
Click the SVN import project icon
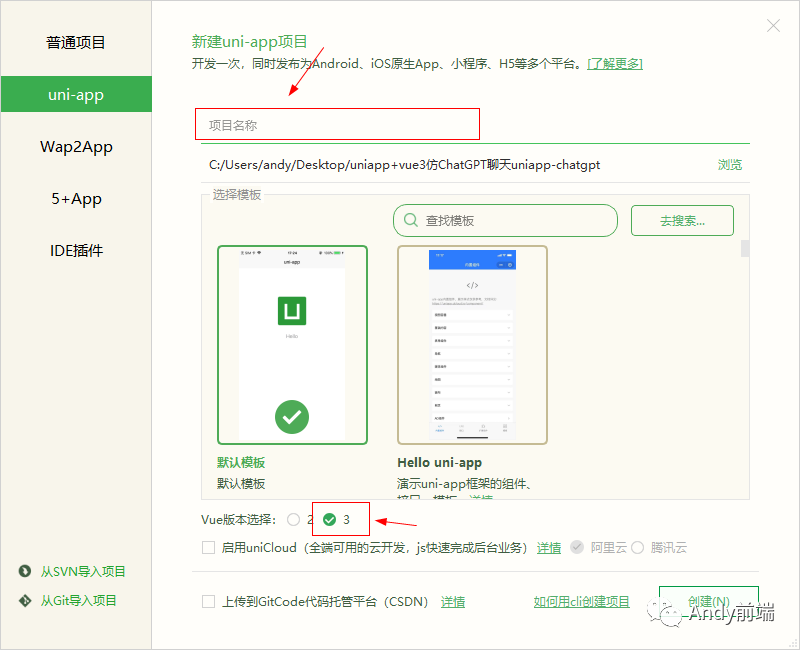tap(26, 571)
